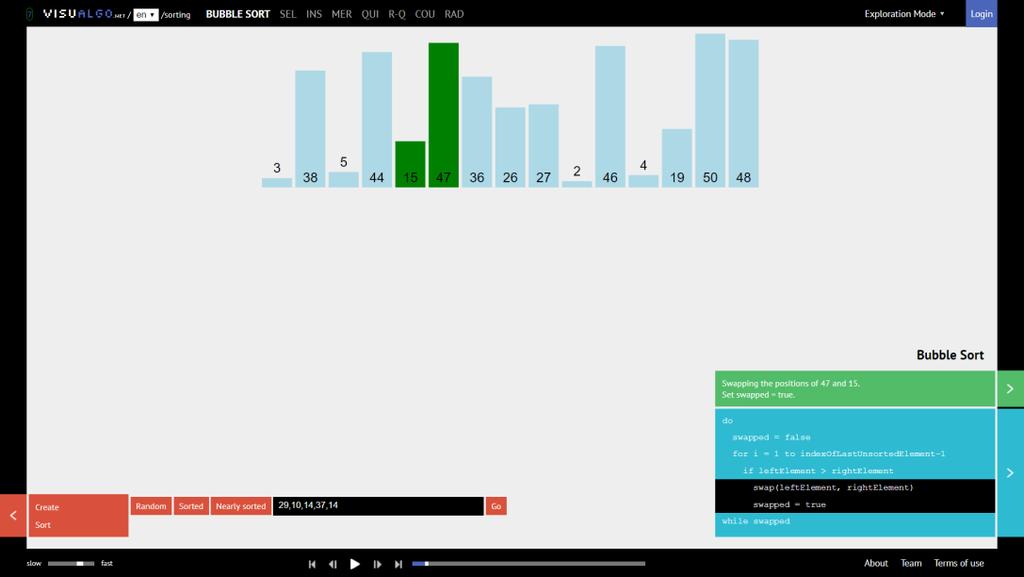
Task: Click the highlighted green bar 15
Action: click(x=410, y=164)
